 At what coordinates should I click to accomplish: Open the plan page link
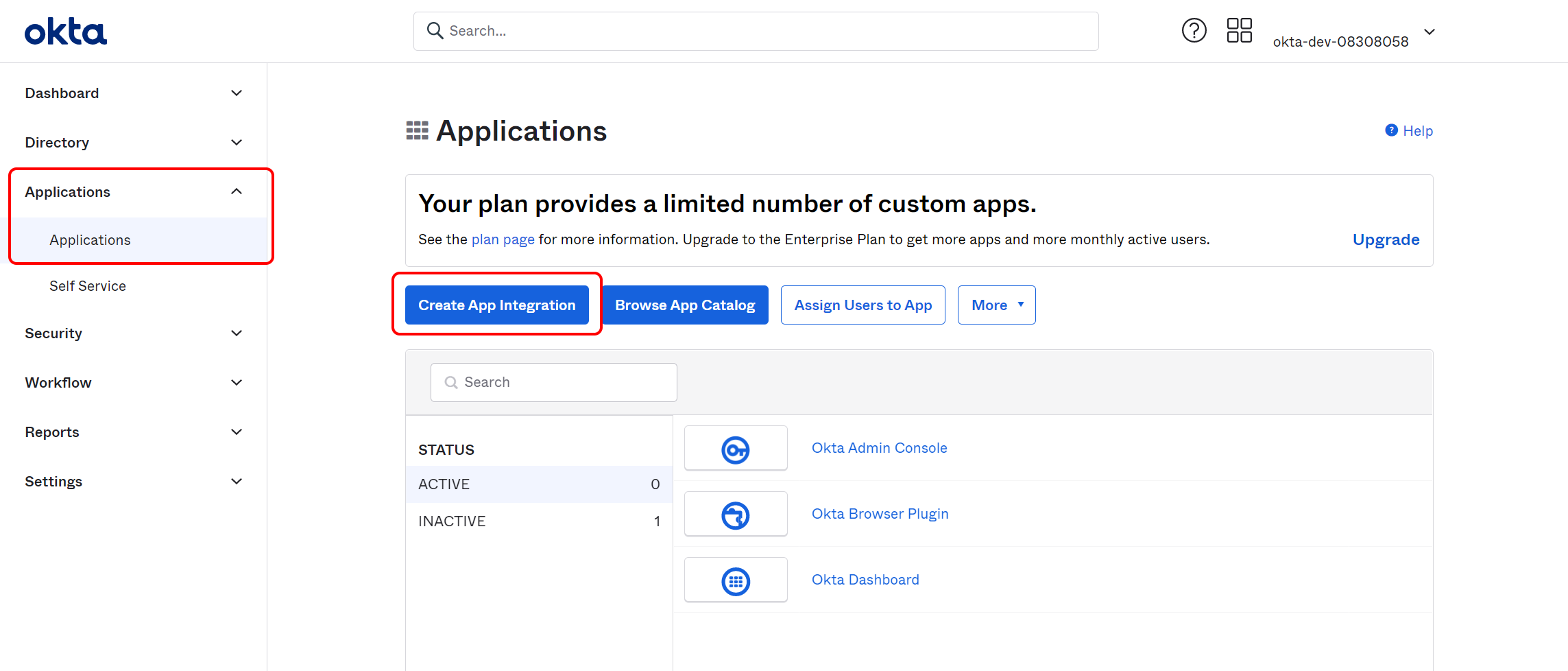coord(503,239)
